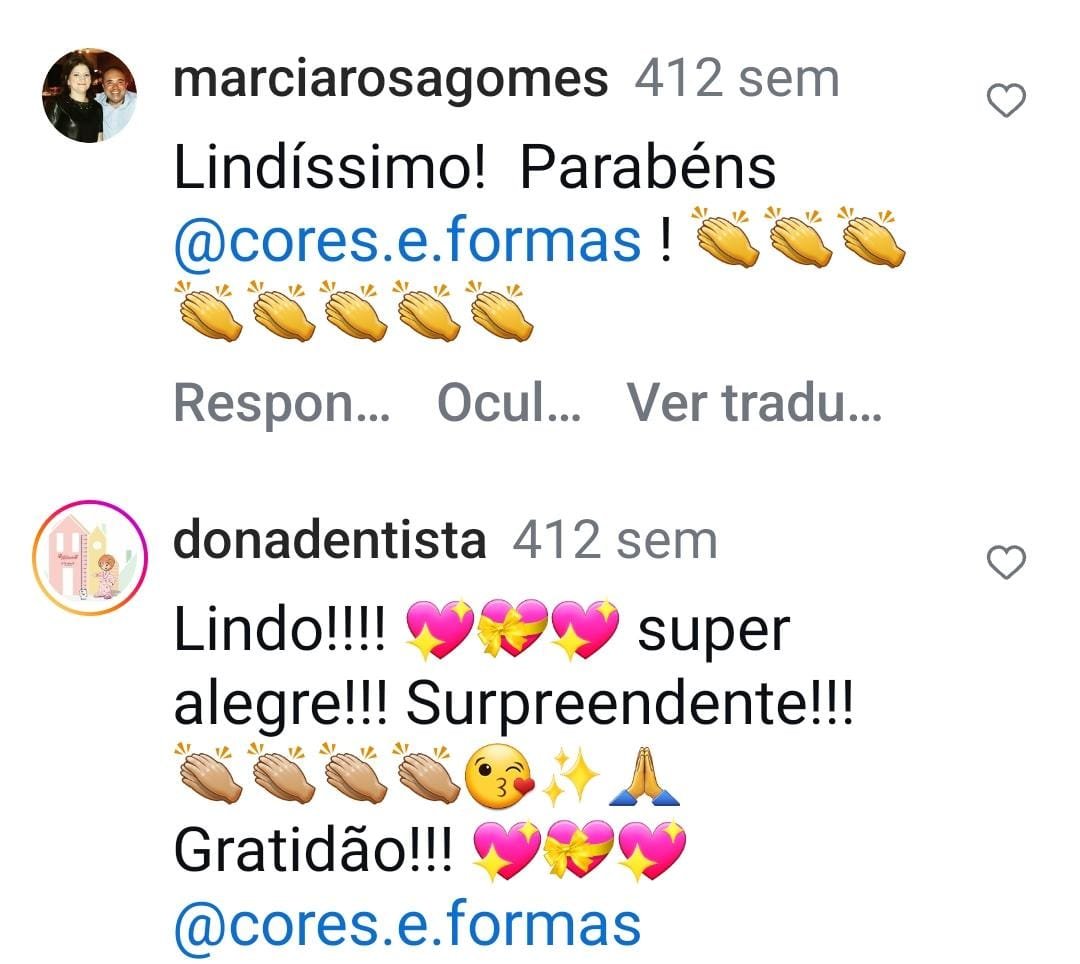The height and width of the screenshot is (964, 1080).
Task: Tap the folded hands emoji
Action: 645,775
